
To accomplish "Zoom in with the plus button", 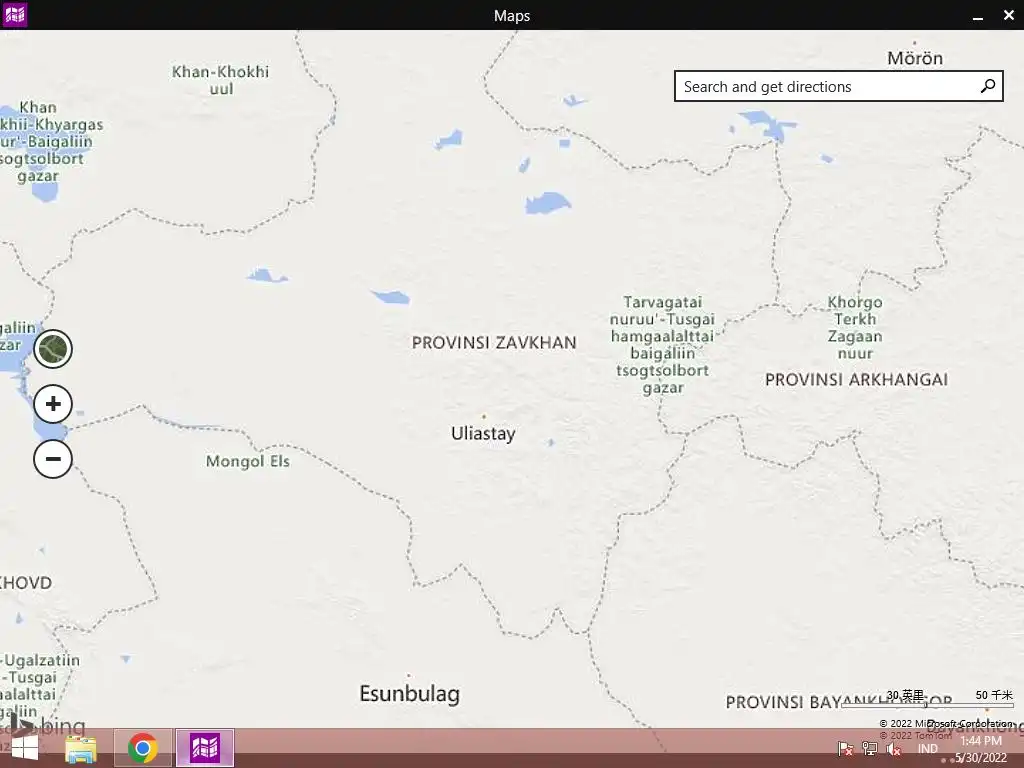I will click(x=53, y=404).
